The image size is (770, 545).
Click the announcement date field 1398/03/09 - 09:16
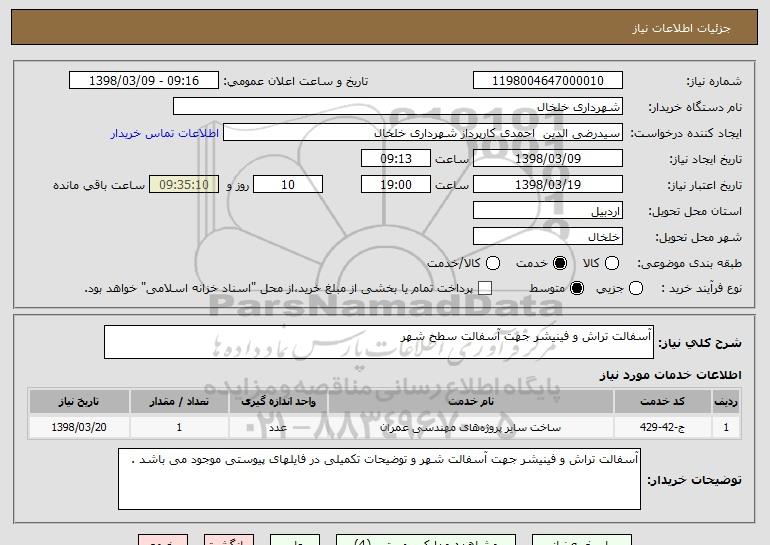[x=144, y=81]
